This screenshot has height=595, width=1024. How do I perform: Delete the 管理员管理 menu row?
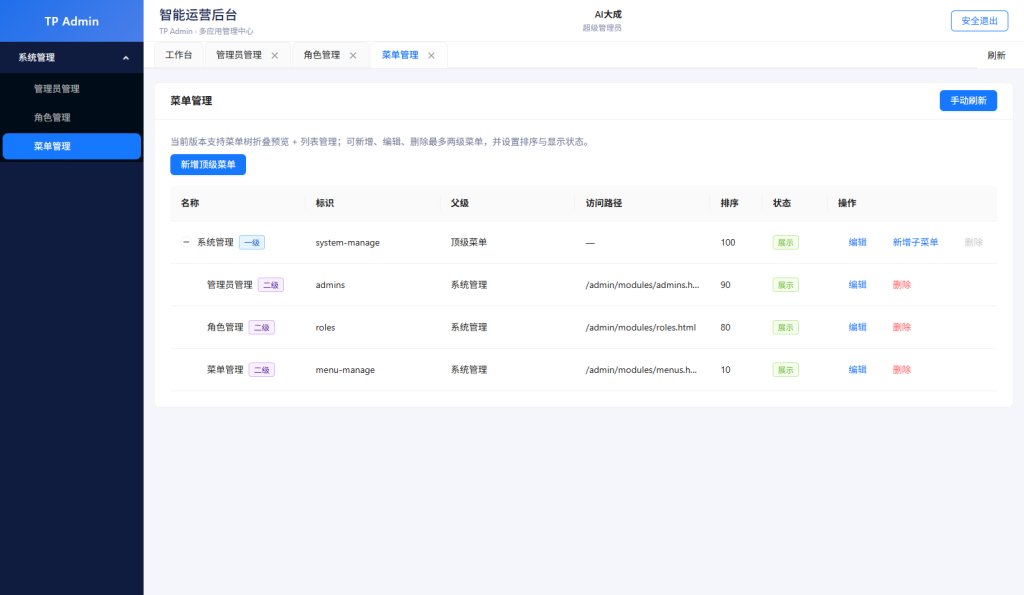901,285
